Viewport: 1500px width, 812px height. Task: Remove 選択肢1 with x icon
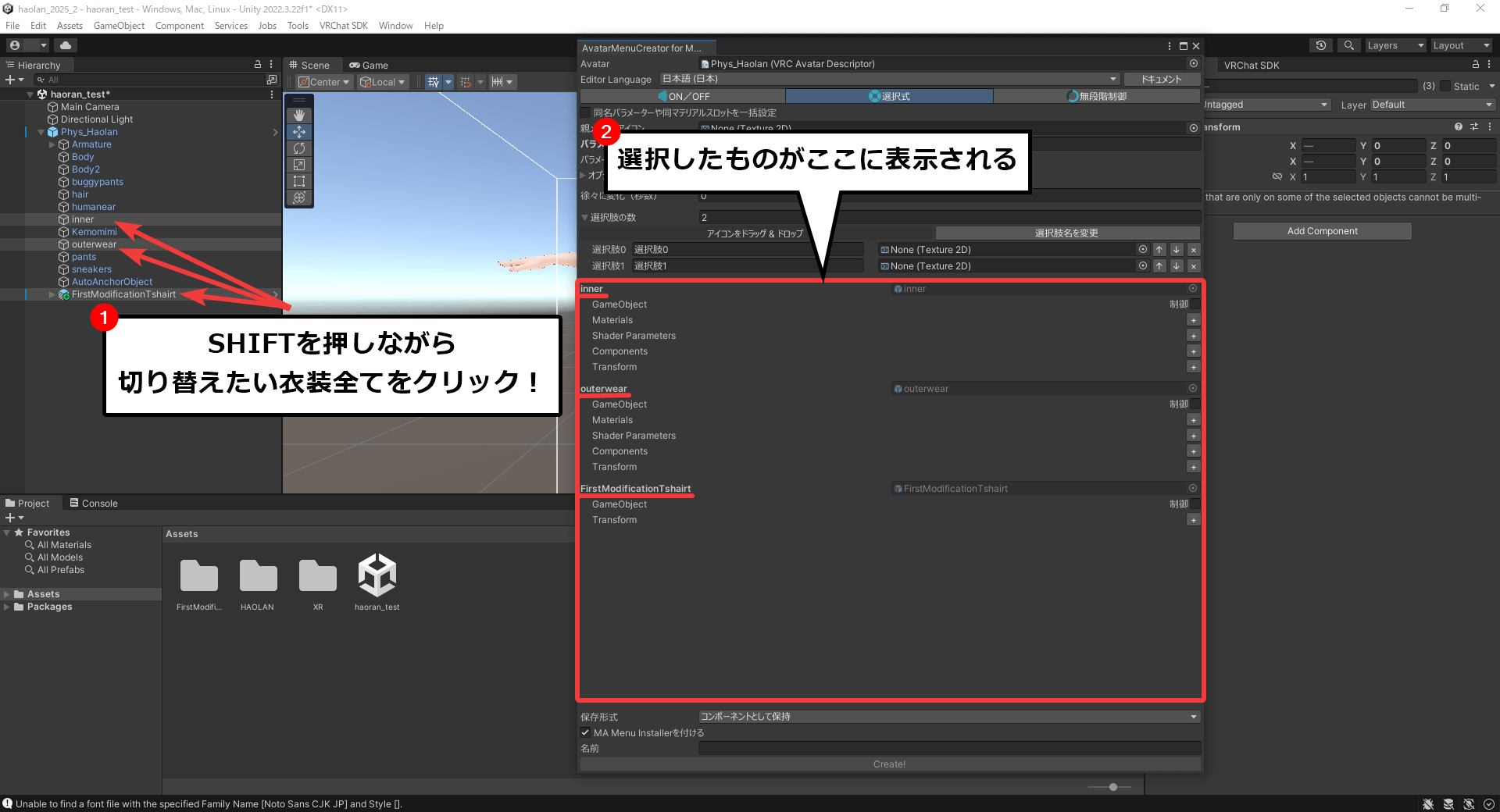pos(1194,265)
